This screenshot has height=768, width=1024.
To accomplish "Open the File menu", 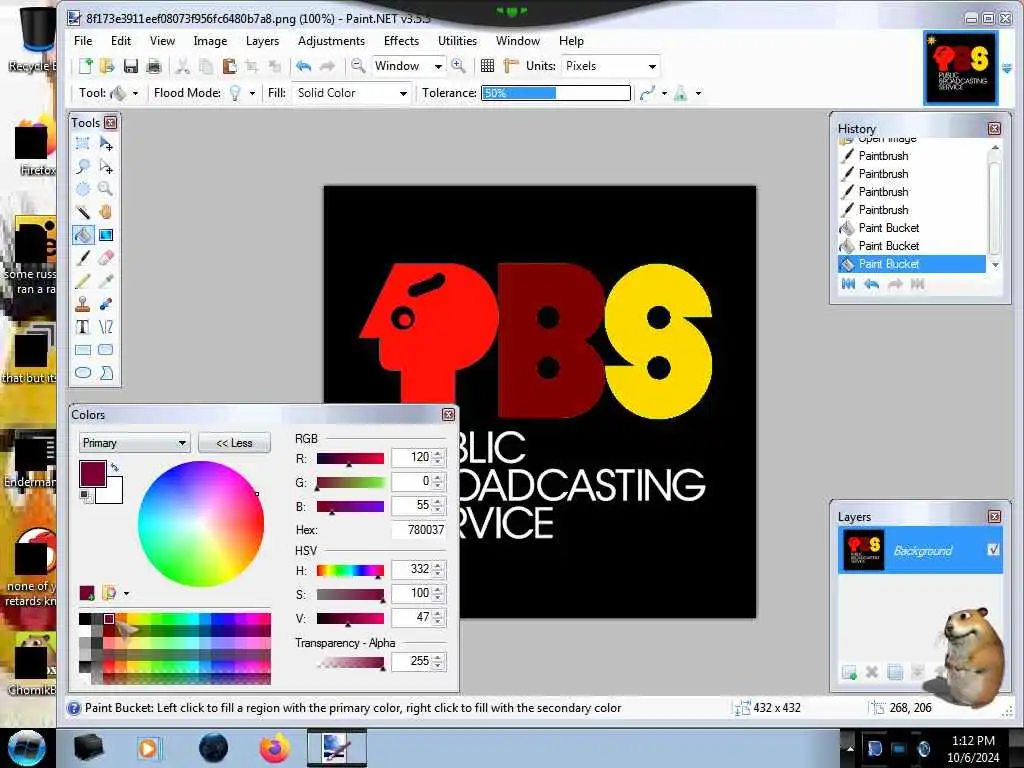I will pos(83,40).
